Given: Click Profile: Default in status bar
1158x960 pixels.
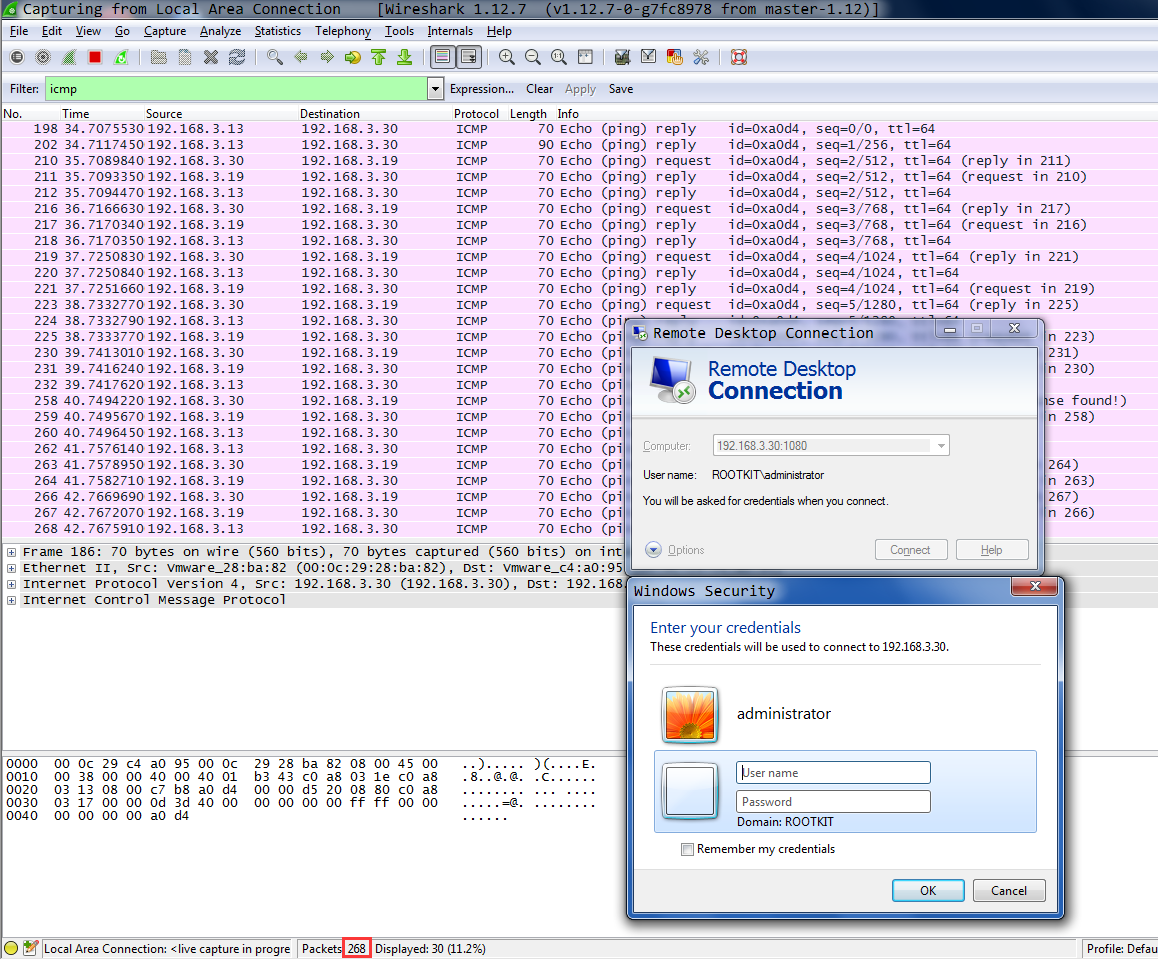Looking at the screenshot, I should click(x=1121, y=948).
